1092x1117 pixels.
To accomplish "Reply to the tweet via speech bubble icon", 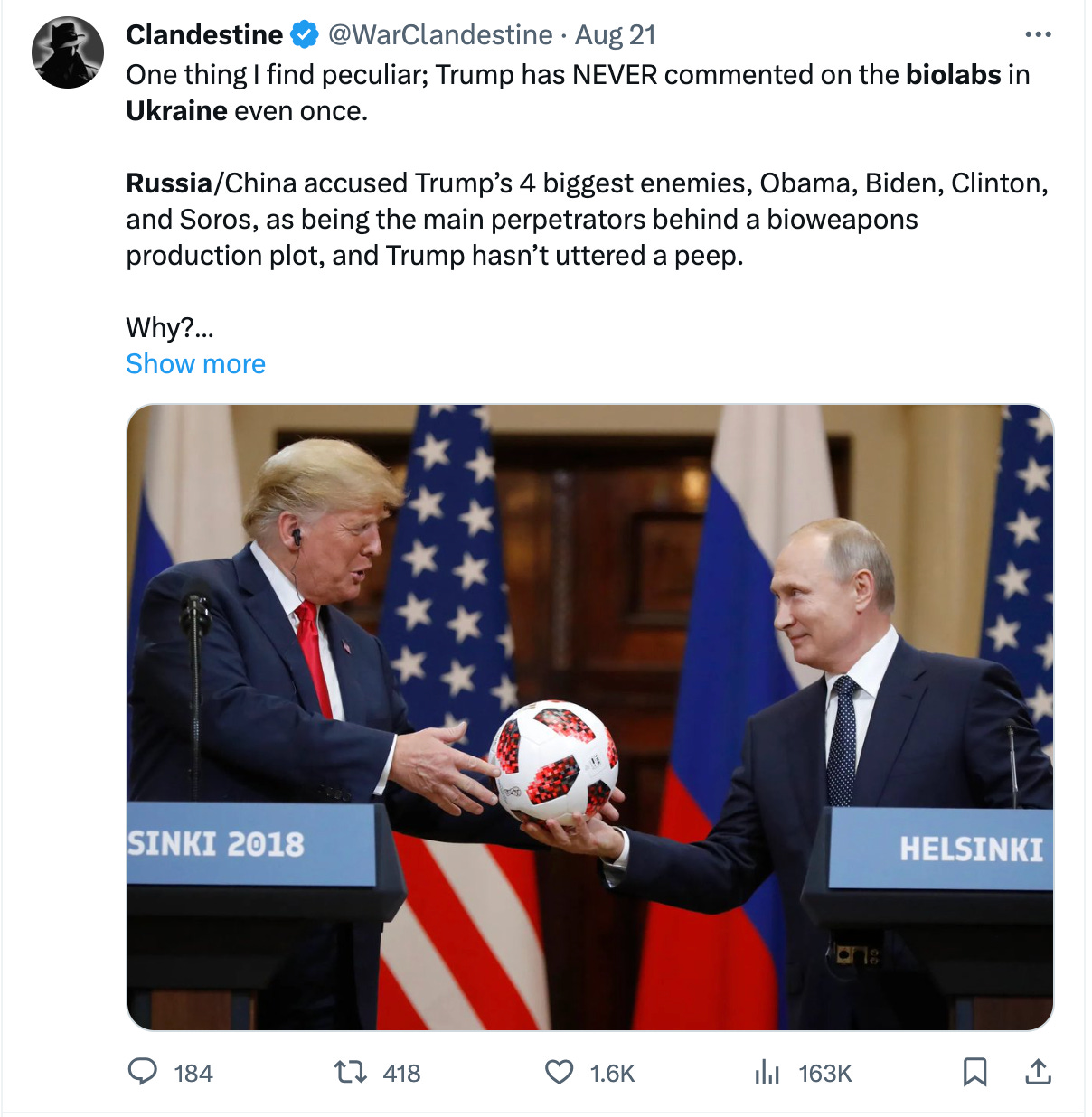I will point(143,1072).
